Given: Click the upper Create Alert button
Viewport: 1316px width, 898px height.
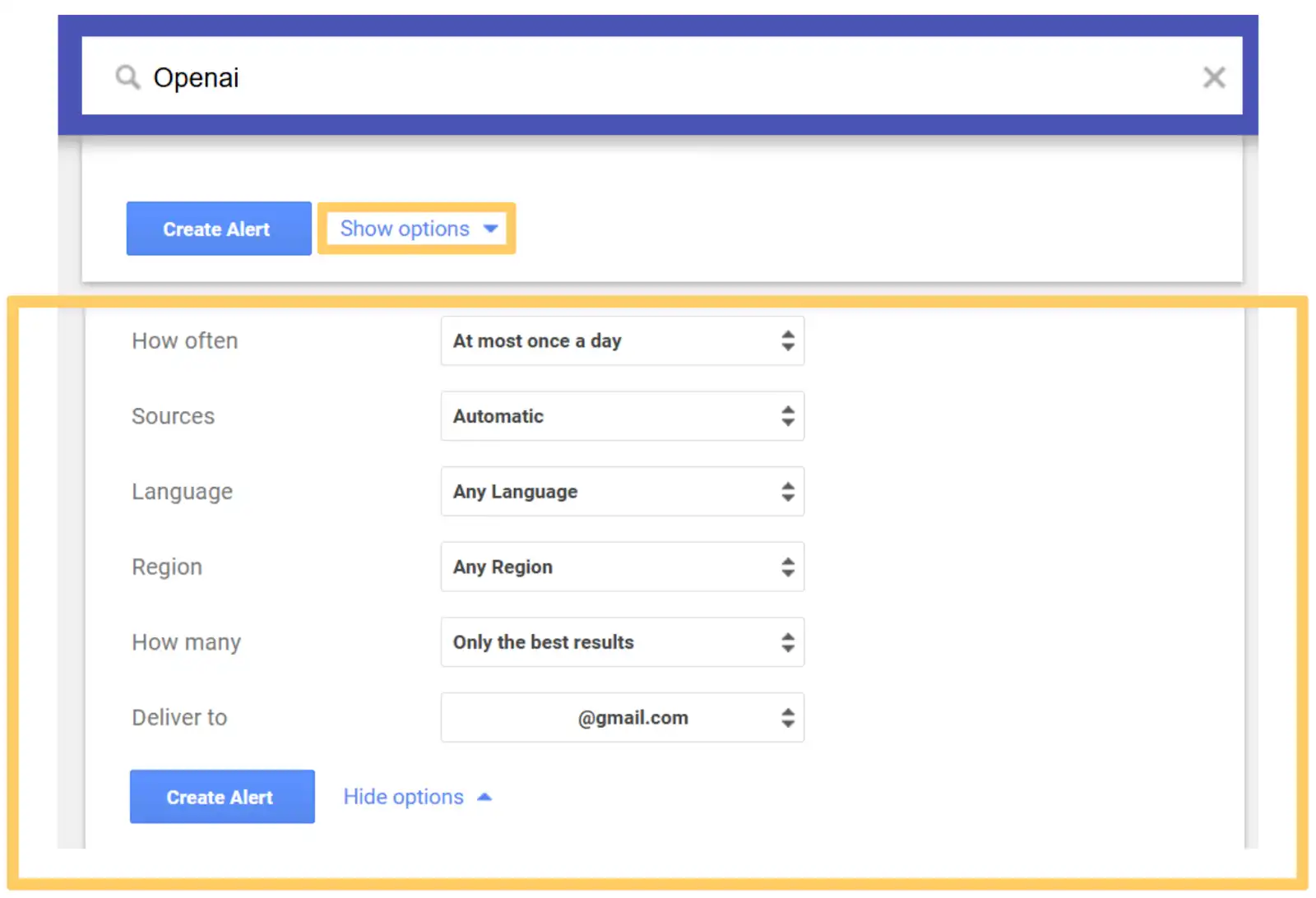Looking at the screenshot, I should (219, 229).
